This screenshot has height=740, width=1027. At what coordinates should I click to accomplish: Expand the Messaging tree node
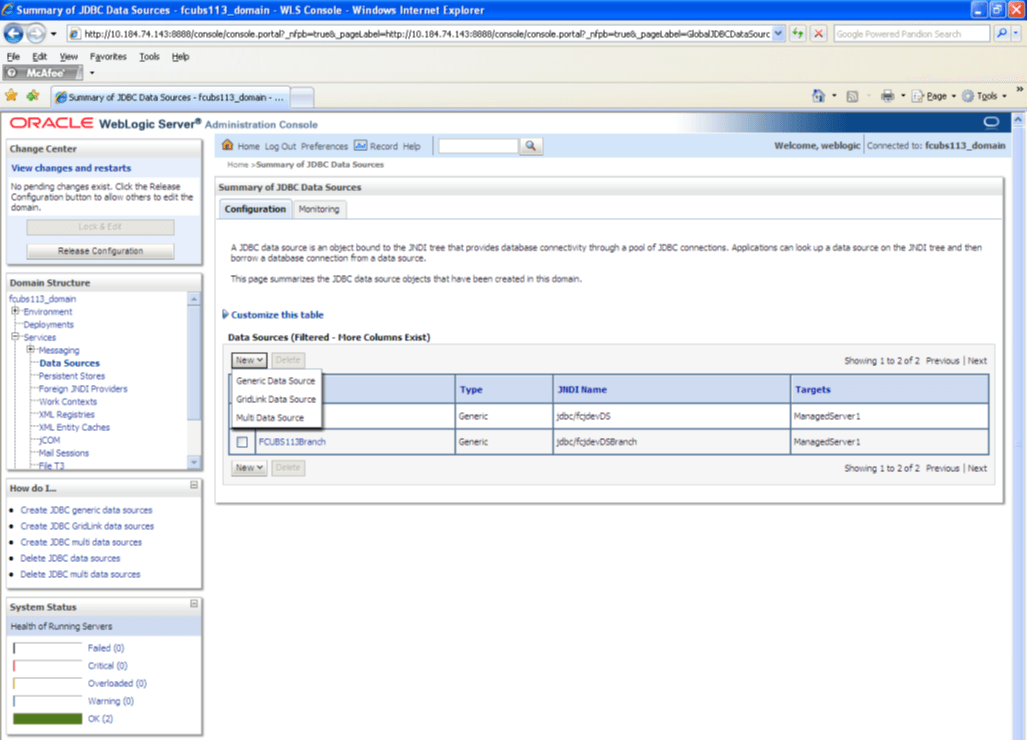click(30, 350)
